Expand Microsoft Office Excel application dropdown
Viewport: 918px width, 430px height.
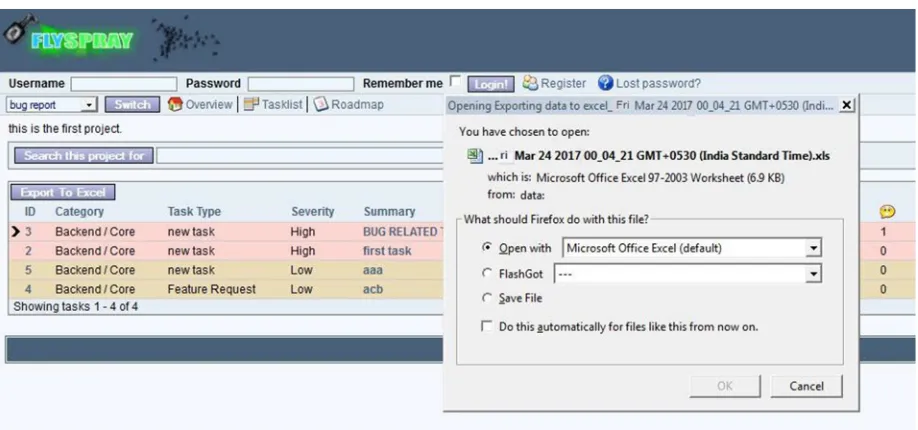tap(691, 248)
